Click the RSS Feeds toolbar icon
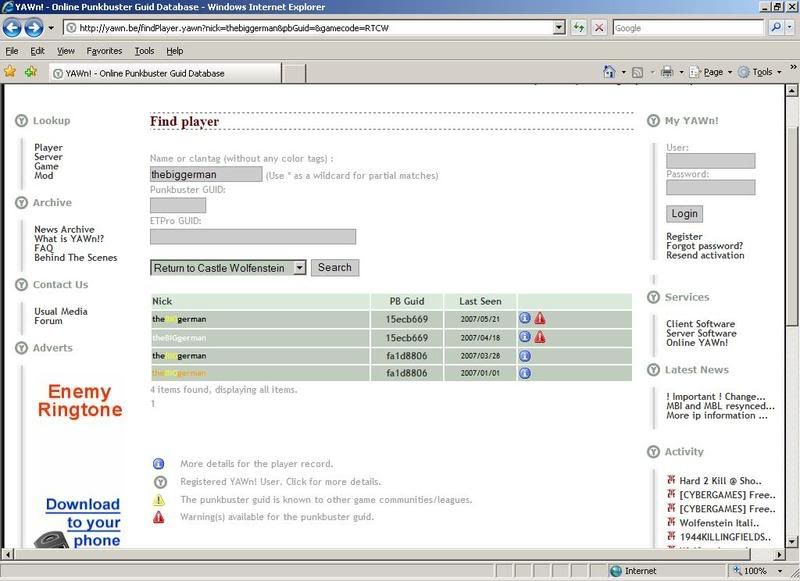 click(637, 72)
